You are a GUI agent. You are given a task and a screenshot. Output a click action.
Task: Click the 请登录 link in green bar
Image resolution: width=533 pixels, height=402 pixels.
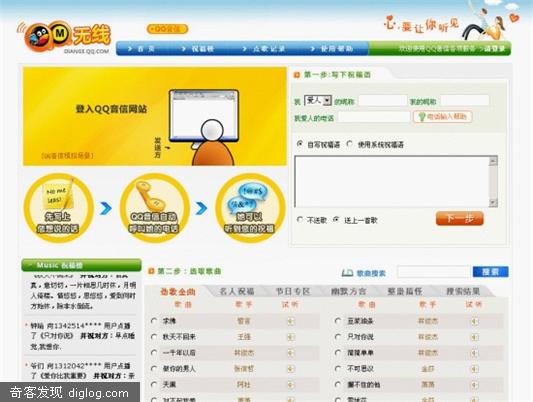click(x=494, y=49)
